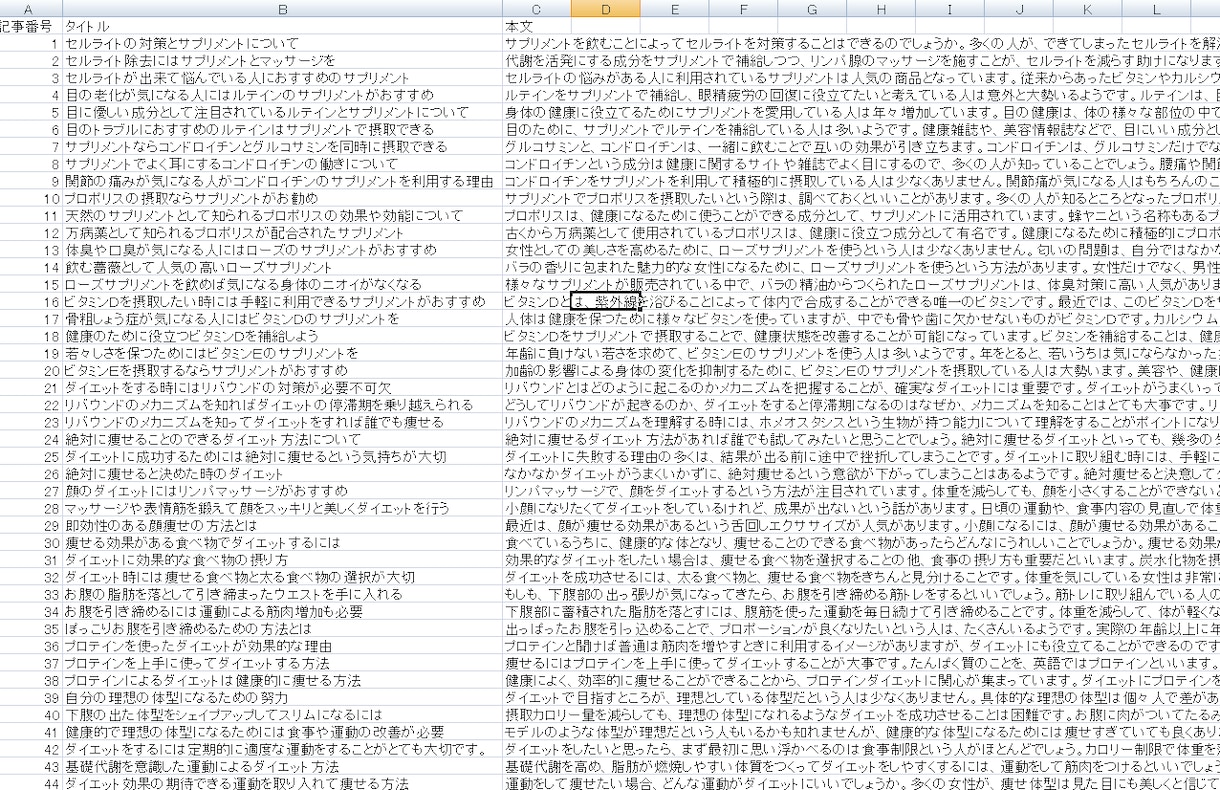Click body text starting "ビタミンDは、紫外線を浴びる"
This screenshot has height=790, width=1220.
[x=861, y=301]
